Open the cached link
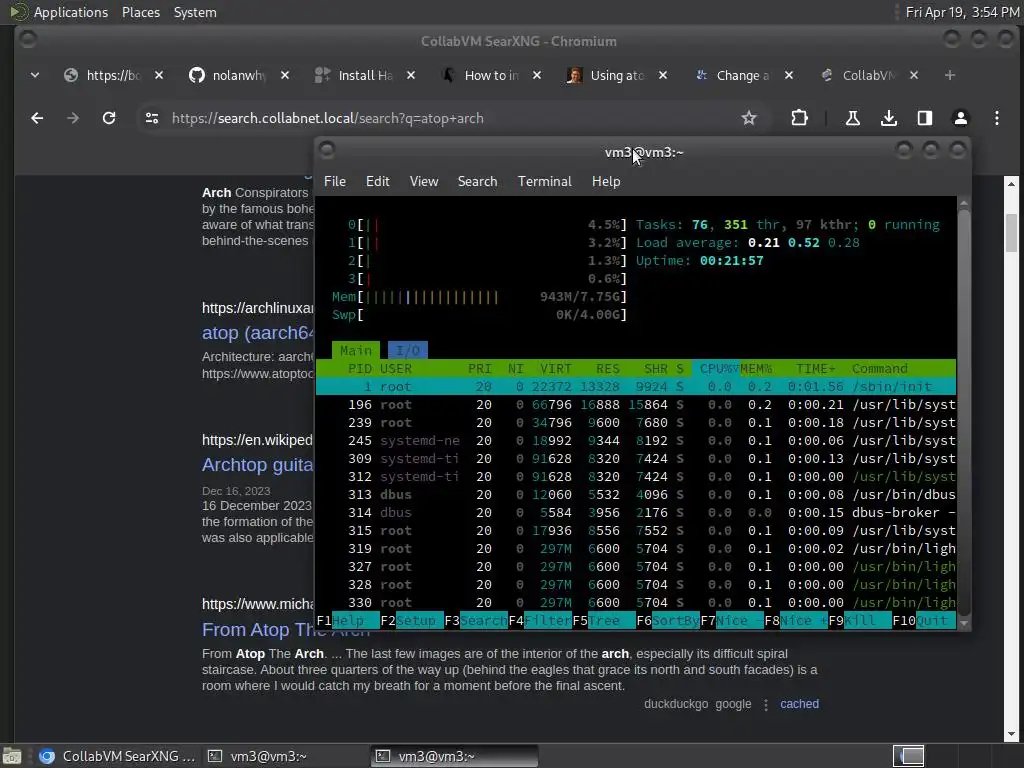This screenshot has width=1024, height=768. [x=799, y=704]
